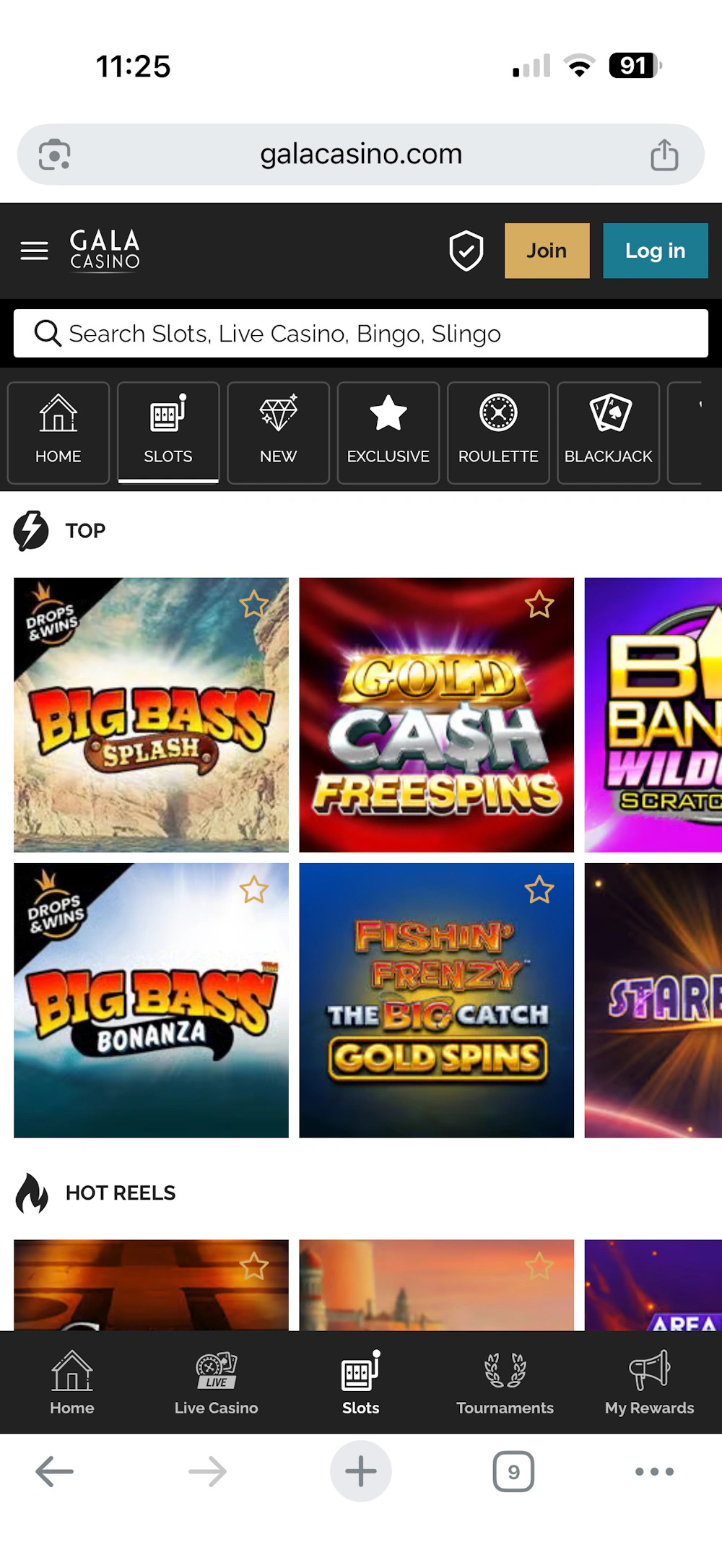Open the Starburst game tile

tap(653, 1000)
